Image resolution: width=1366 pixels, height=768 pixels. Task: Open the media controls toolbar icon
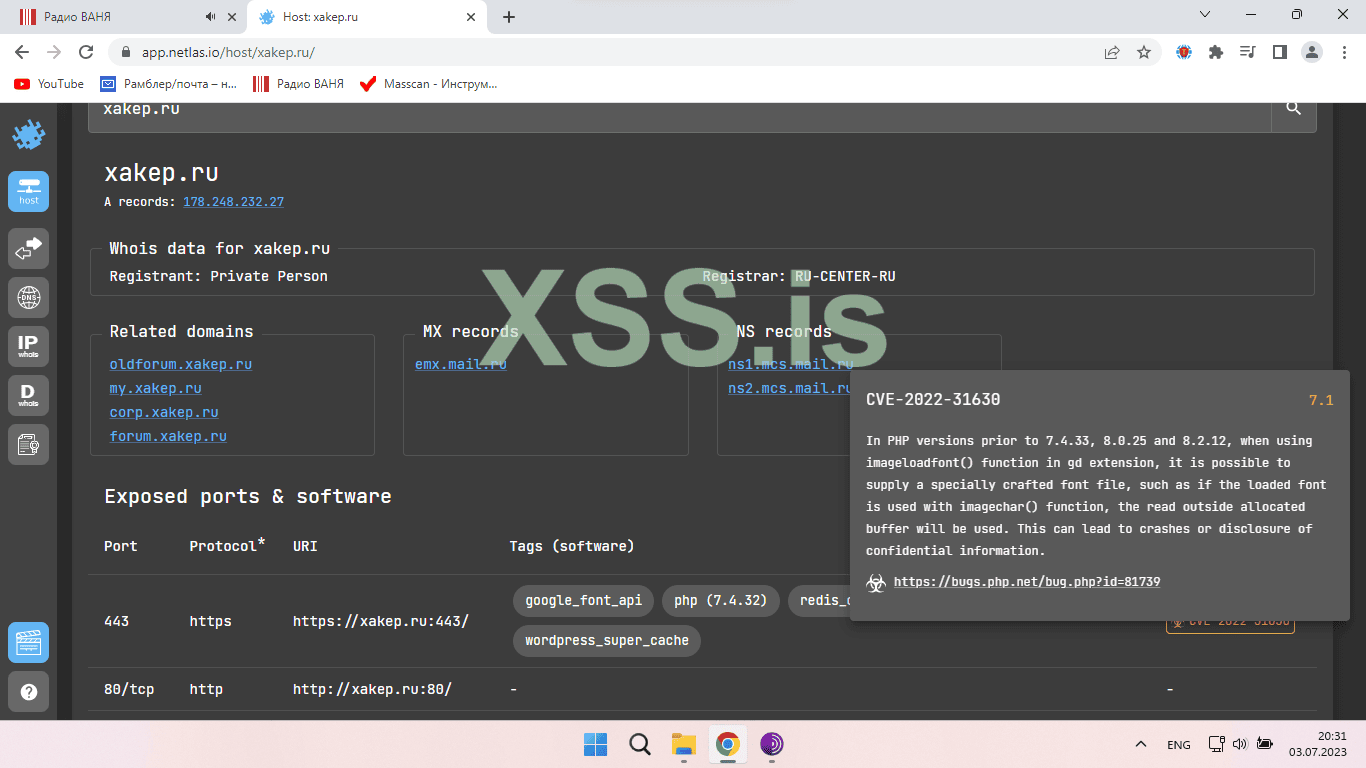1248,52
